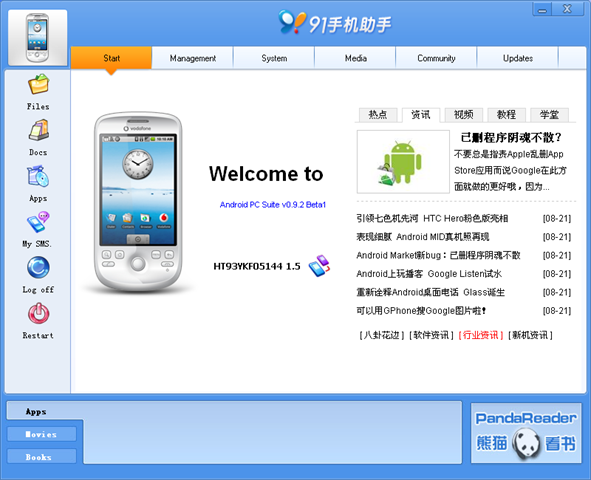Select the bottom Movies tab
Screen dimensions: 591x480
click(x=41, y=434)
